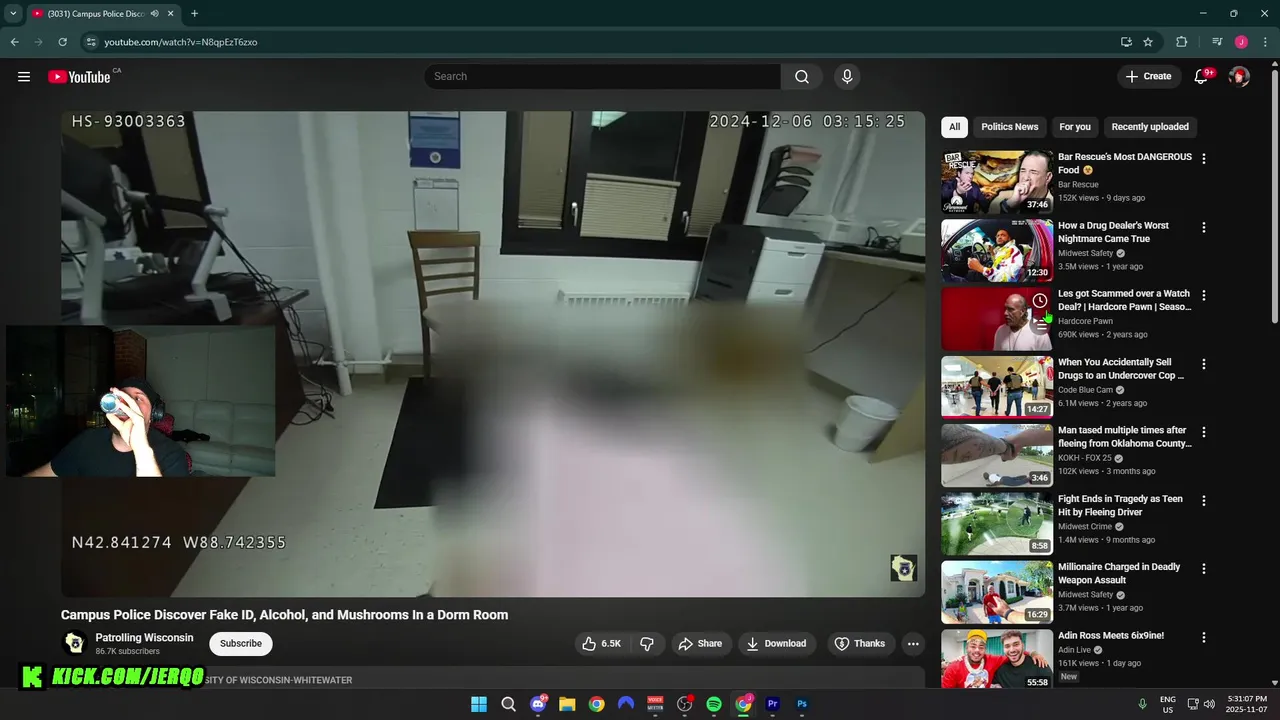Open options for Bar Rescue video
Image resolution: width=1280 pixels, height=720 pixels.
pyautogui.click(x=1204, y=159)
